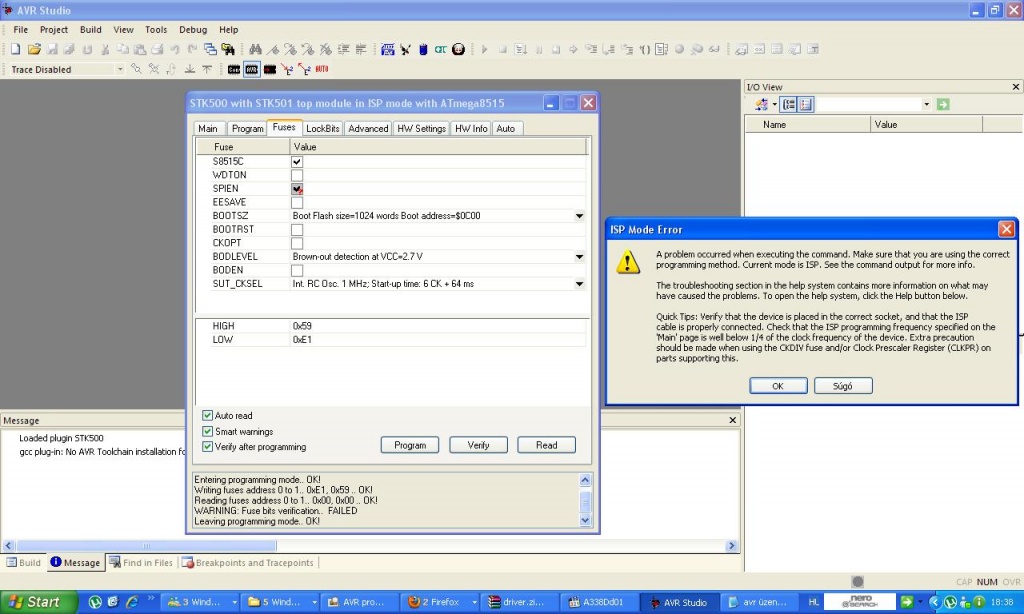Switch to the Advanced tab
Image resolution: width=1024 pixels, height=614 pixels.
coord(368,129)
